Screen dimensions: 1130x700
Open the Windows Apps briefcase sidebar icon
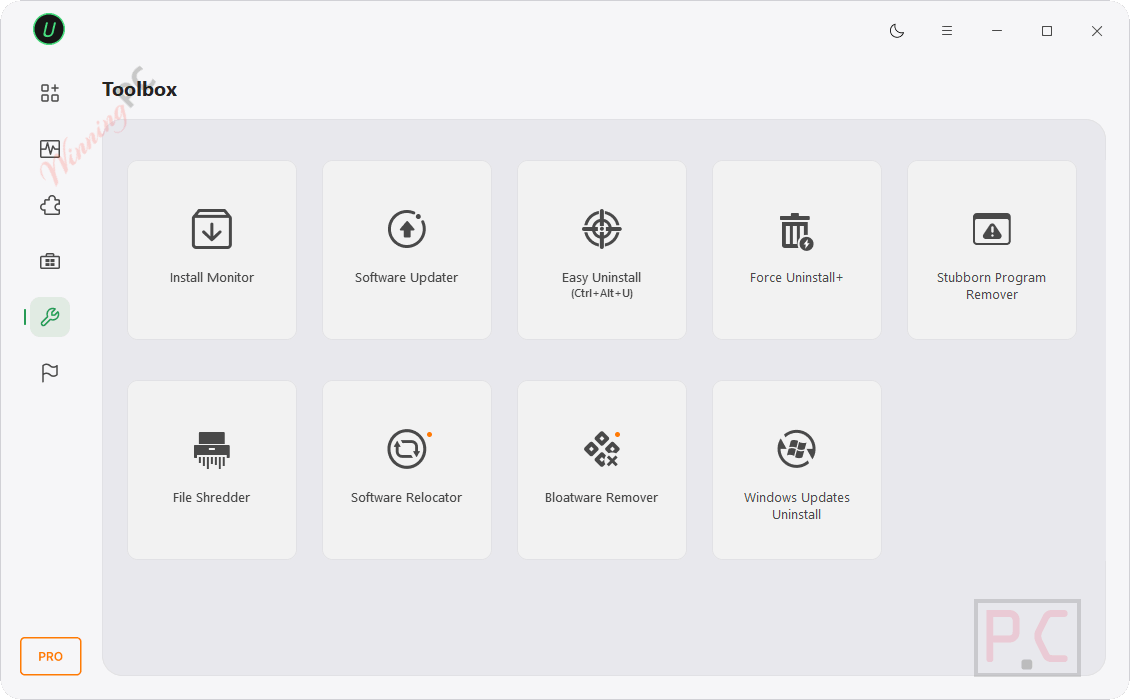[x=50, y=261]
